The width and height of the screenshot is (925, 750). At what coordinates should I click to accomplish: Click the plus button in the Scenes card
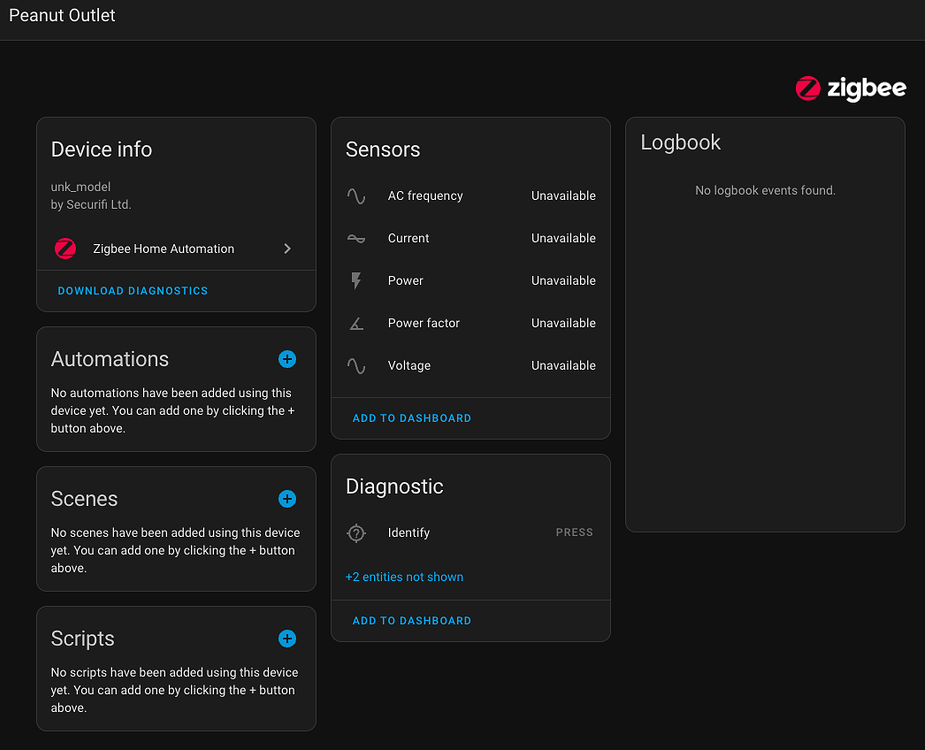pos(287,499)
